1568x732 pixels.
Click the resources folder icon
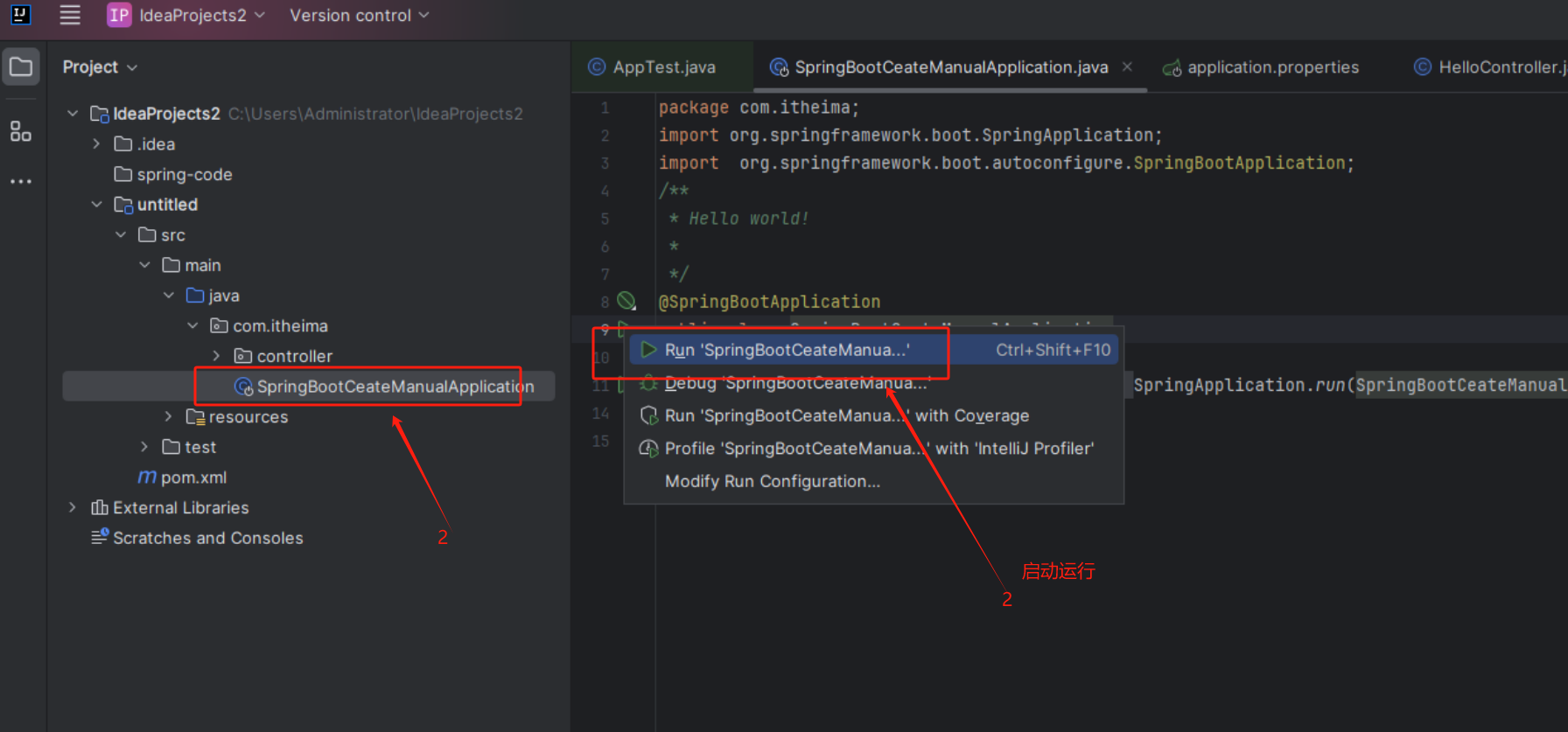(x=195, y=417)
